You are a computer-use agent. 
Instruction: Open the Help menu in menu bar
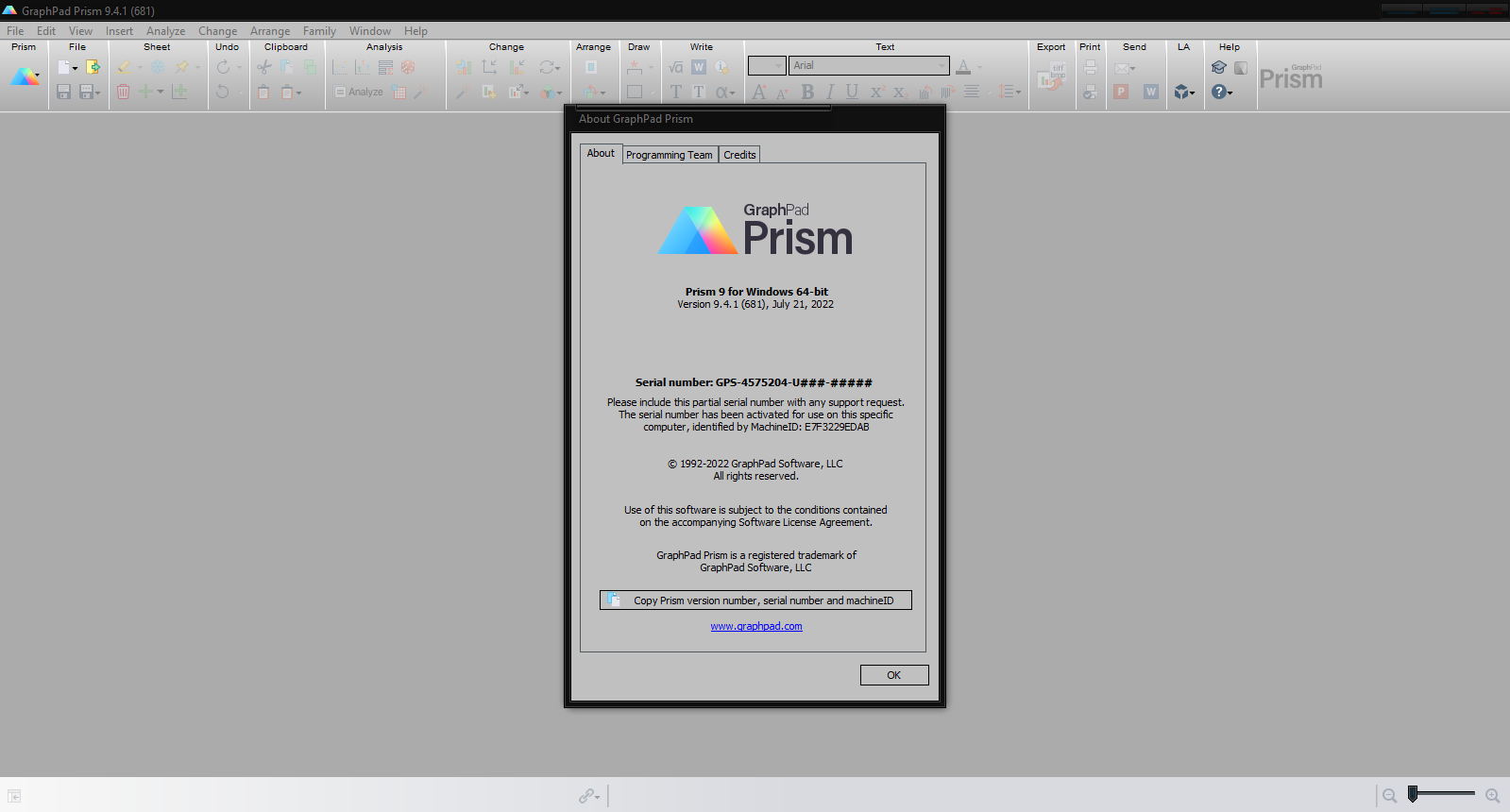click(x=416, y=31)
